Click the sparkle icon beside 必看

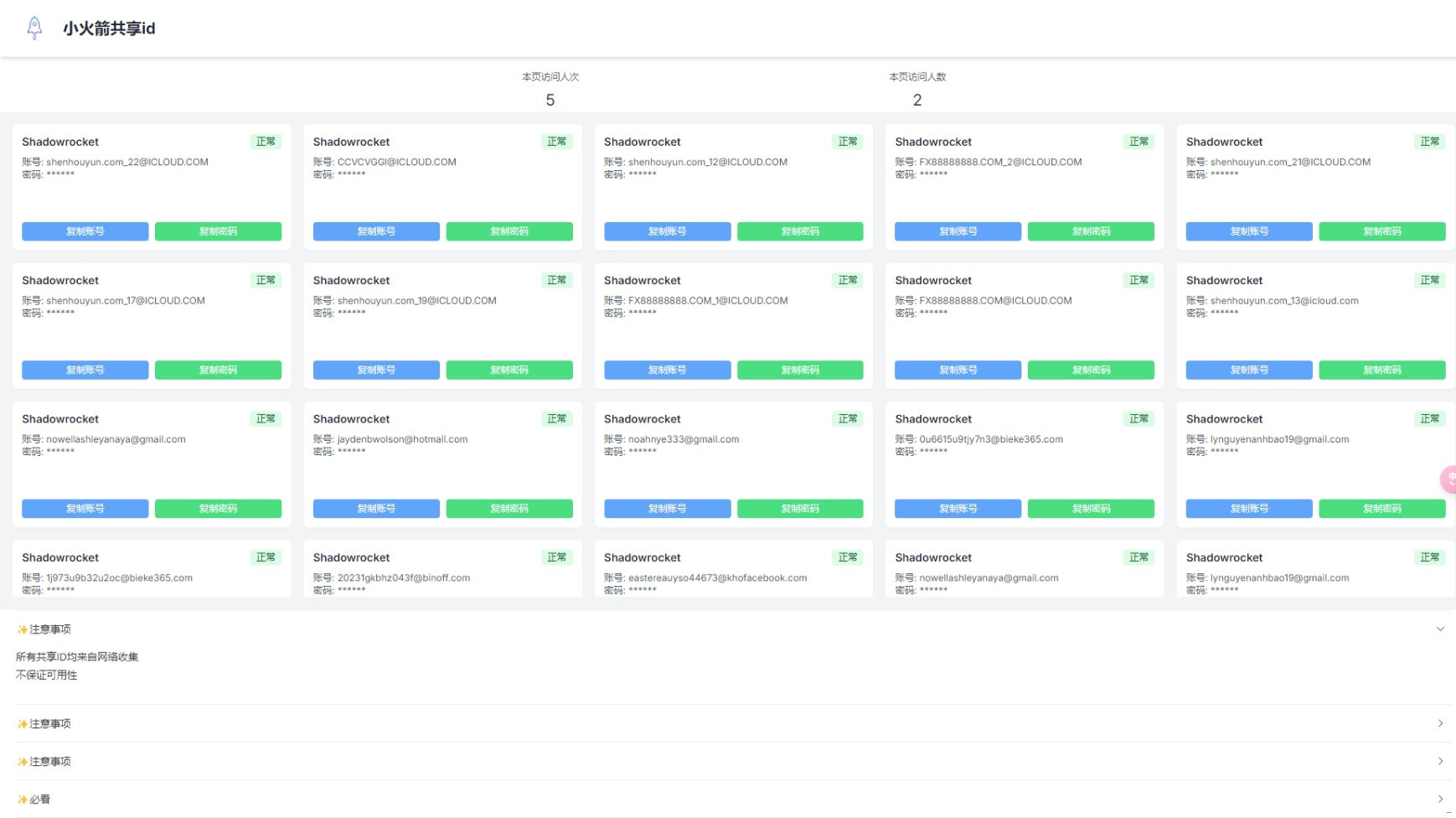(22, 800)
